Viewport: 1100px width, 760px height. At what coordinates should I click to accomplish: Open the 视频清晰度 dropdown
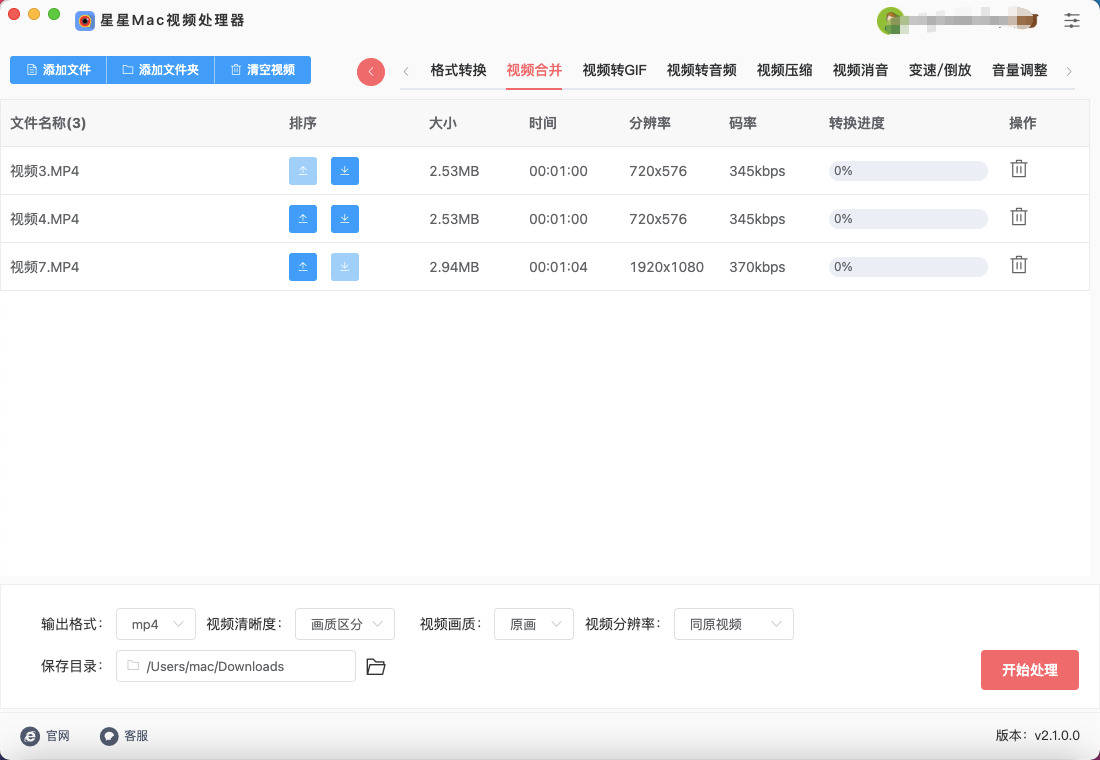(x=345, y=624)
